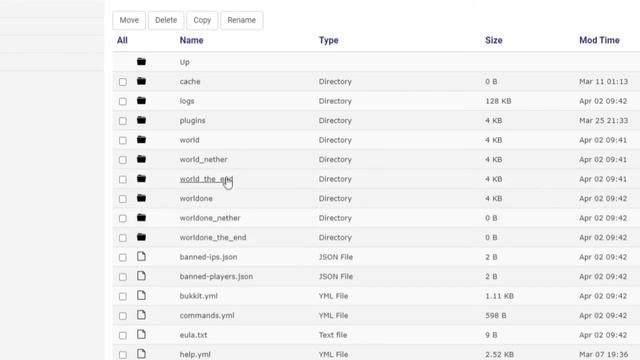Select all files via All header
The image size is (640, 360).
(122, 40)
